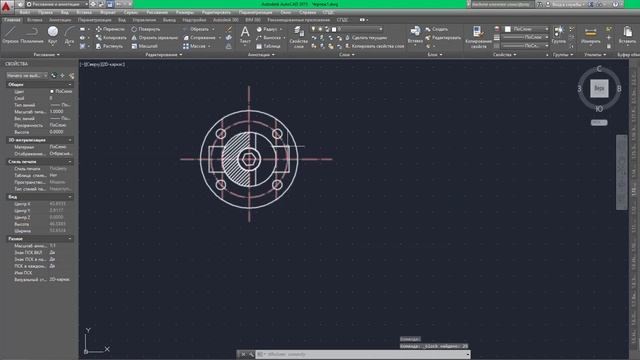Click the Растянуть (Stretch) tool
This screenshot has height=360, width=640.
point(109,46)
